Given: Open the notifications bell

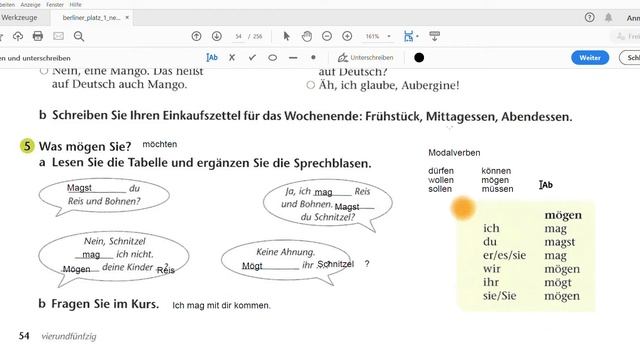Looking at the screenshot, I should coord(608,17).
